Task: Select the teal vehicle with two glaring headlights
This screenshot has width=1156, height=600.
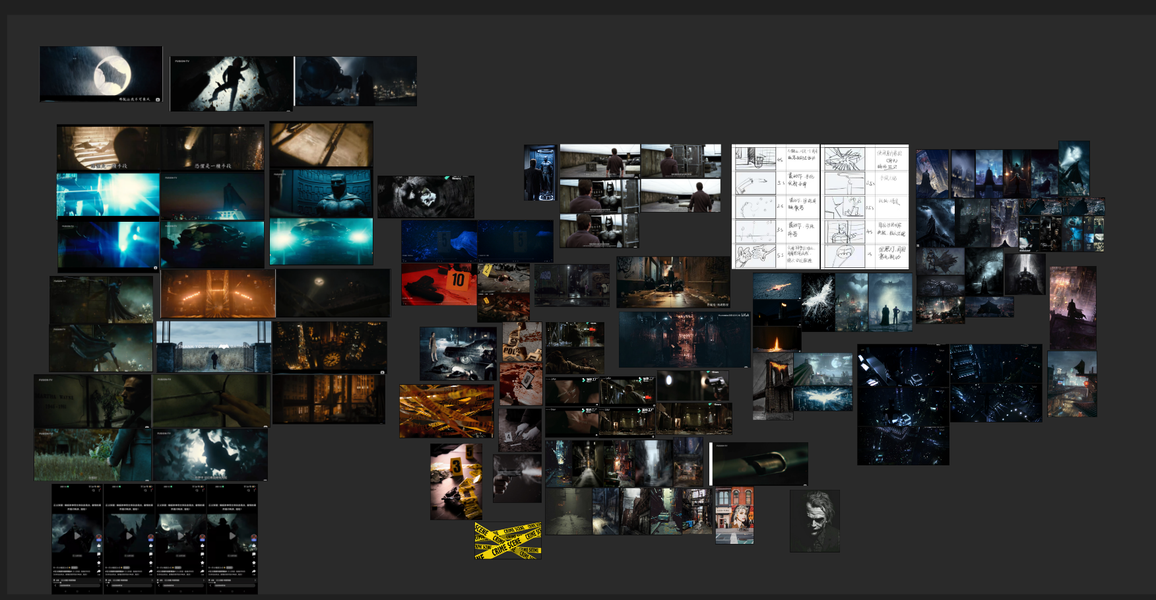Action: click(321, 242)
